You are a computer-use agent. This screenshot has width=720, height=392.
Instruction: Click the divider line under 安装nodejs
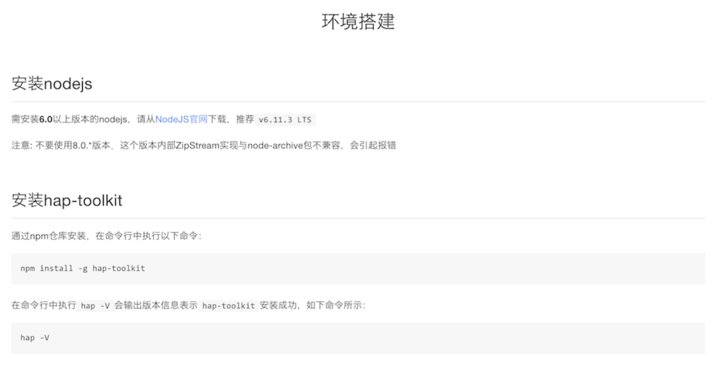click(x=358, y=101)
